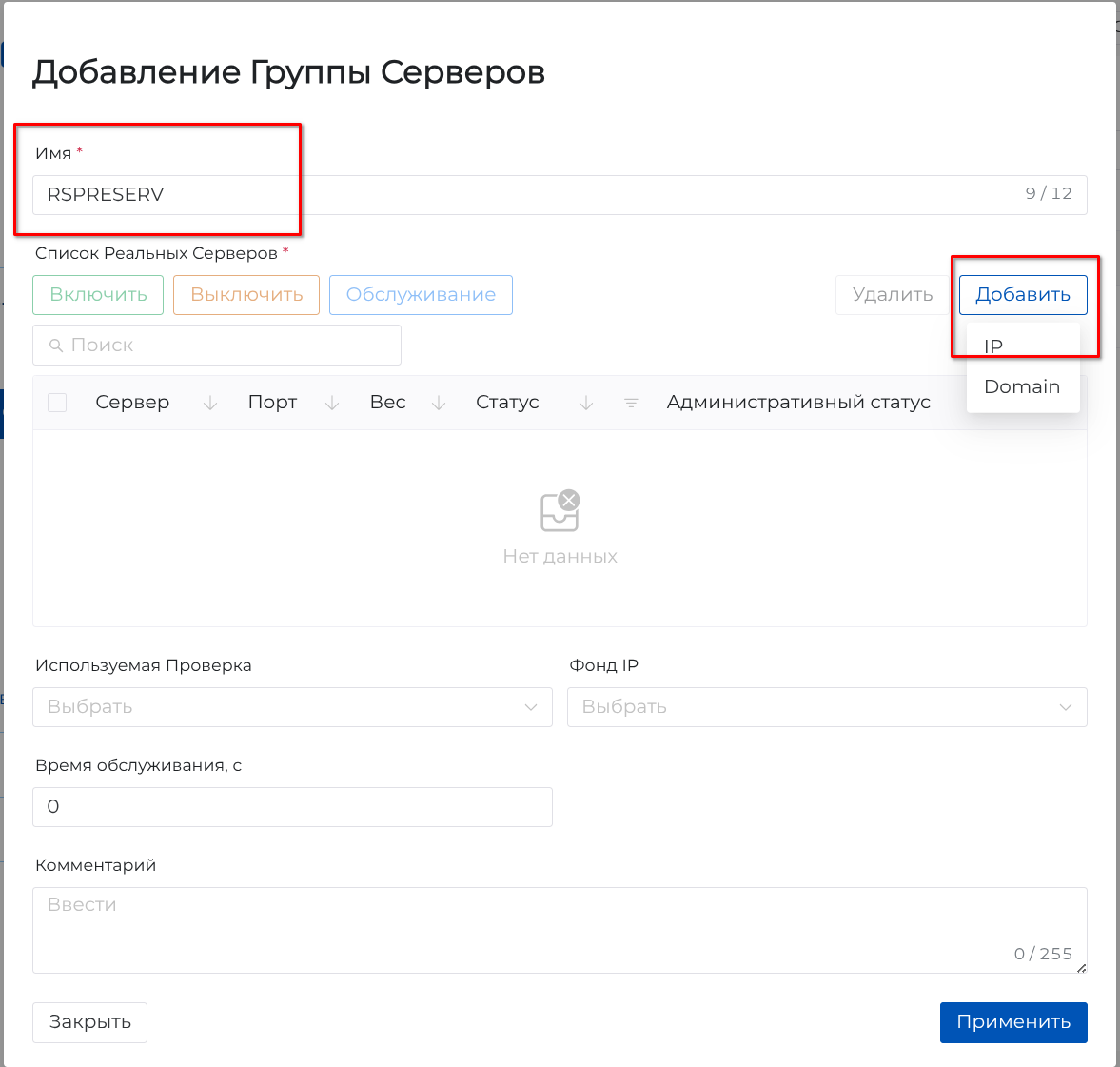Click the search magnifier icon in Поиск
1120x1067 pixels.
pyautogui.click(x=56, y=346)
